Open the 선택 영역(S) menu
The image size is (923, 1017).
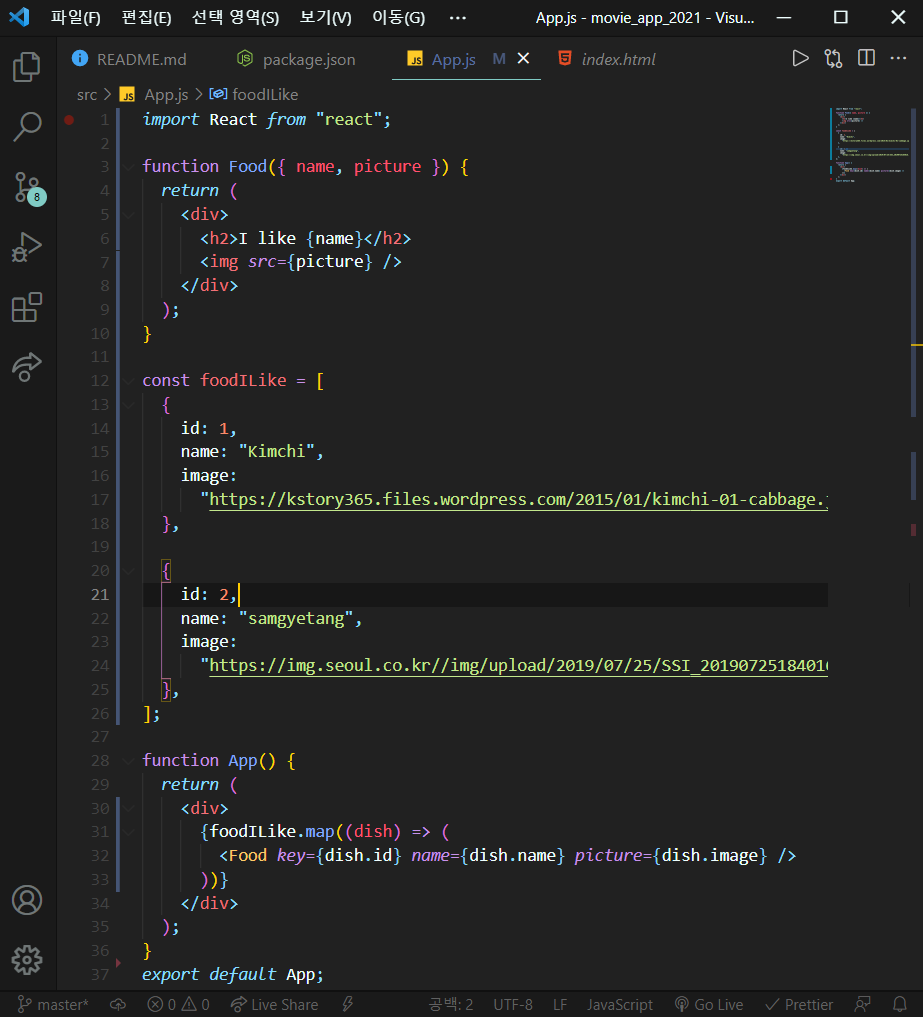pos(235,18)
